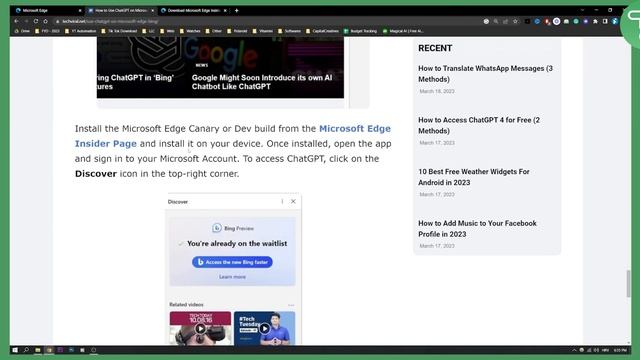The image size is (640, 360).
Task: Click the page vertical scrollbar thumb
Action: click(628, 283)
